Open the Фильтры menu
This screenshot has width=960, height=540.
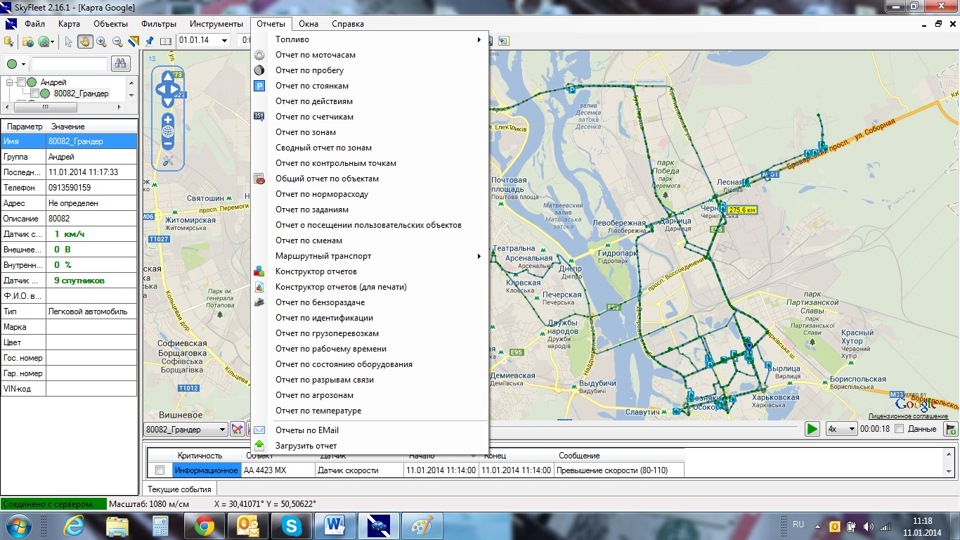[159, 24]
